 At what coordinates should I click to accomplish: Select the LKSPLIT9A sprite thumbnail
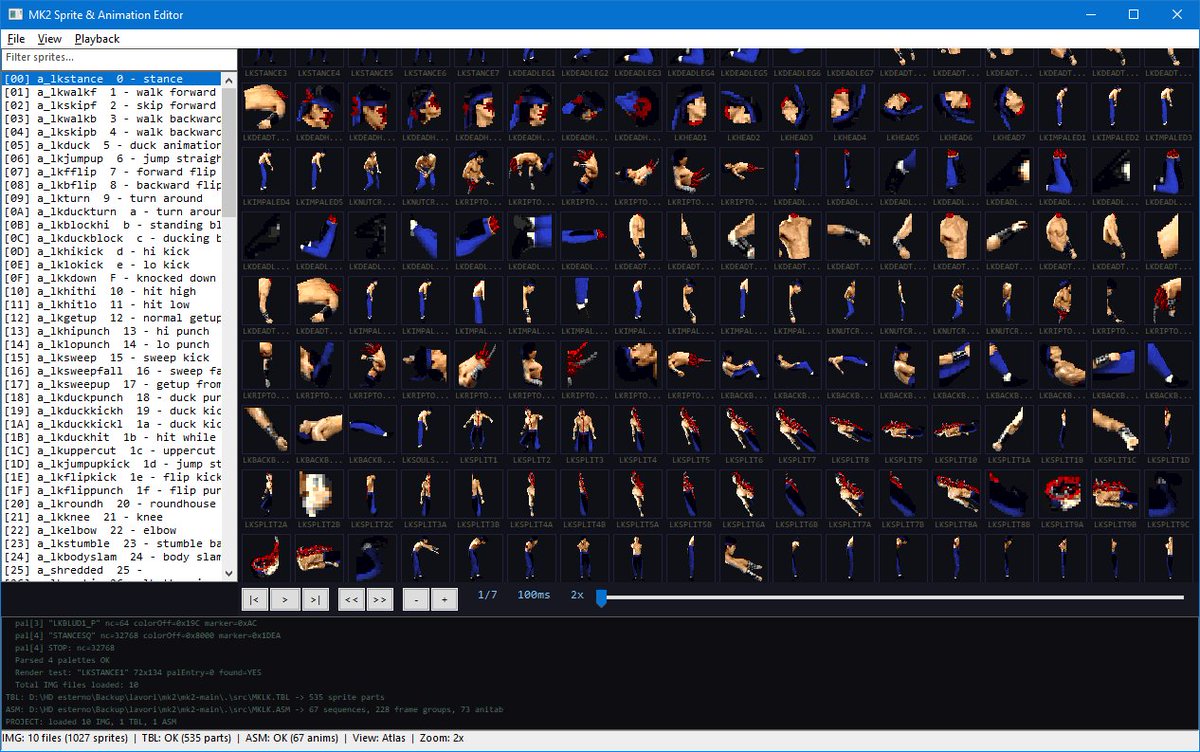coord(1062,496)
